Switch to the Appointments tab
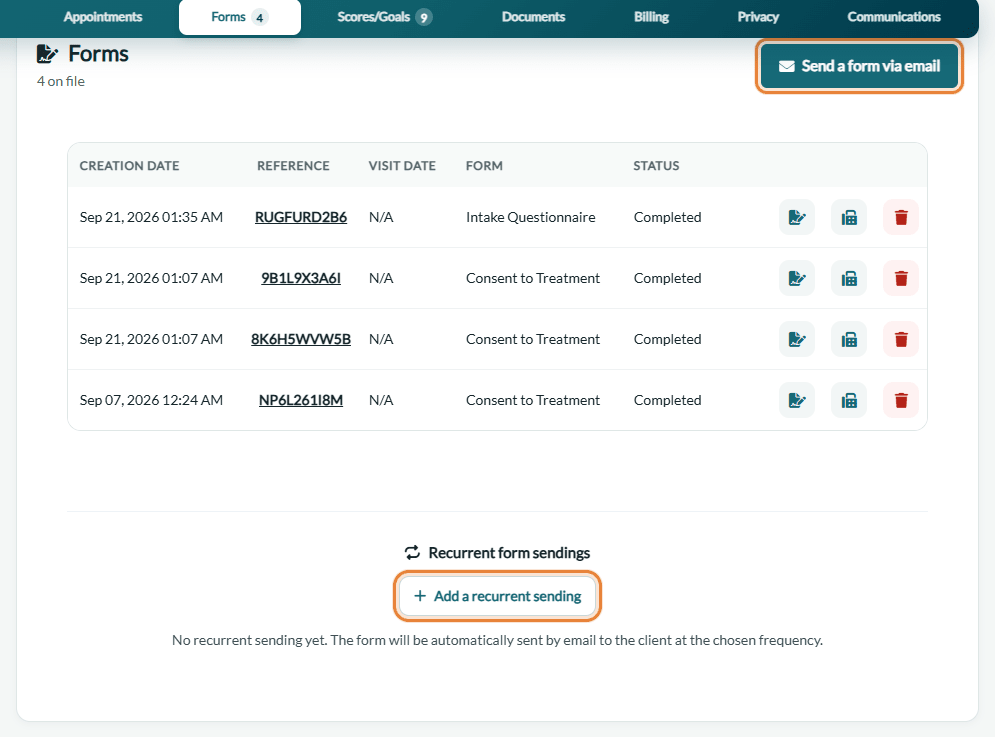 tap(103, 17)
